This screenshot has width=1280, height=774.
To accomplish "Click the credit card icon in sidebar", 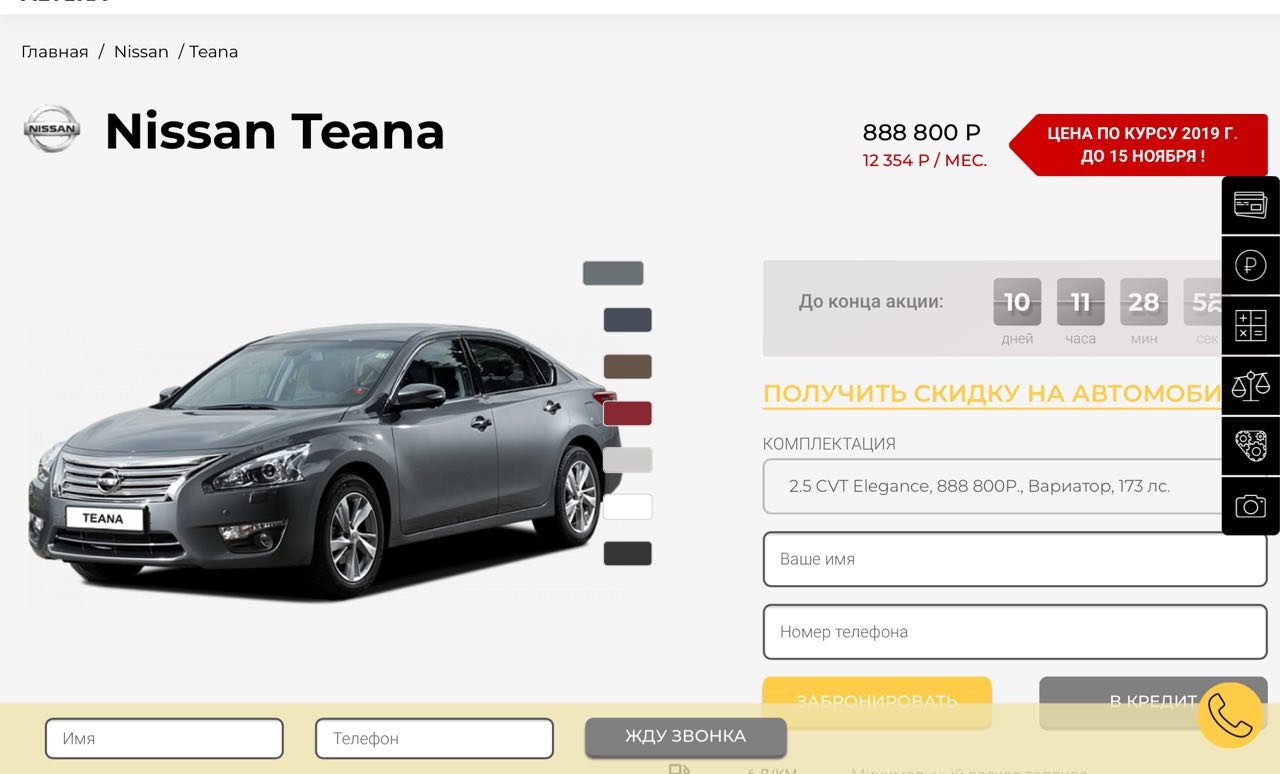I will (x=1250, y=205).
